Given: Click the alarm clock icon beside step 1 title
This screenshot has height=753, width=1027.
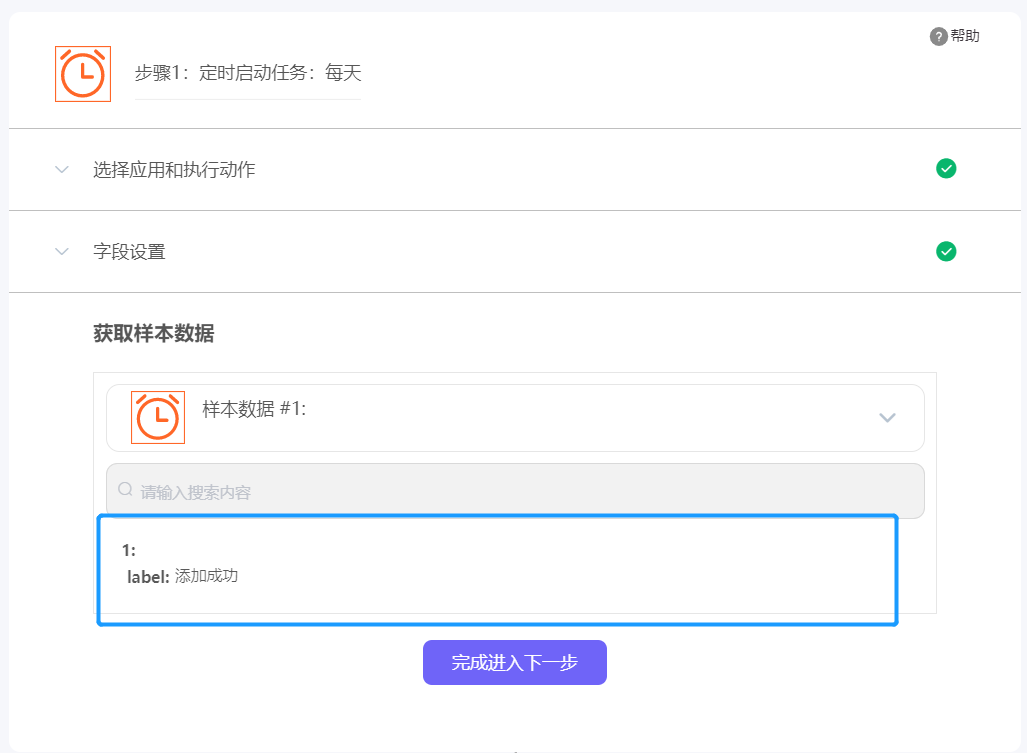Looking at the screenshot, I should [x=83, y=74].
